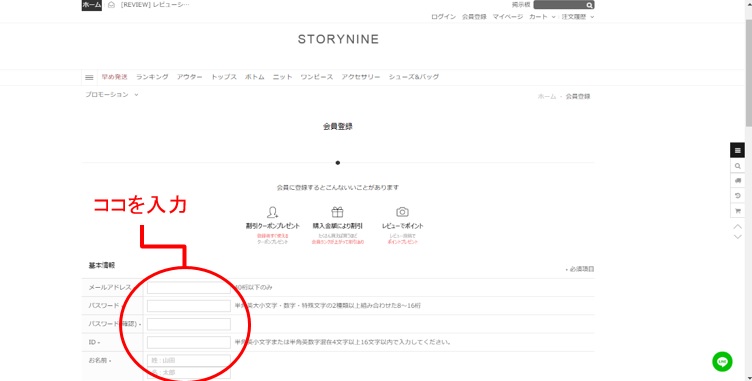Click the ホーム breadcrumb link
The height and width of the screenshot is (381, 752).
click(547, 96)
